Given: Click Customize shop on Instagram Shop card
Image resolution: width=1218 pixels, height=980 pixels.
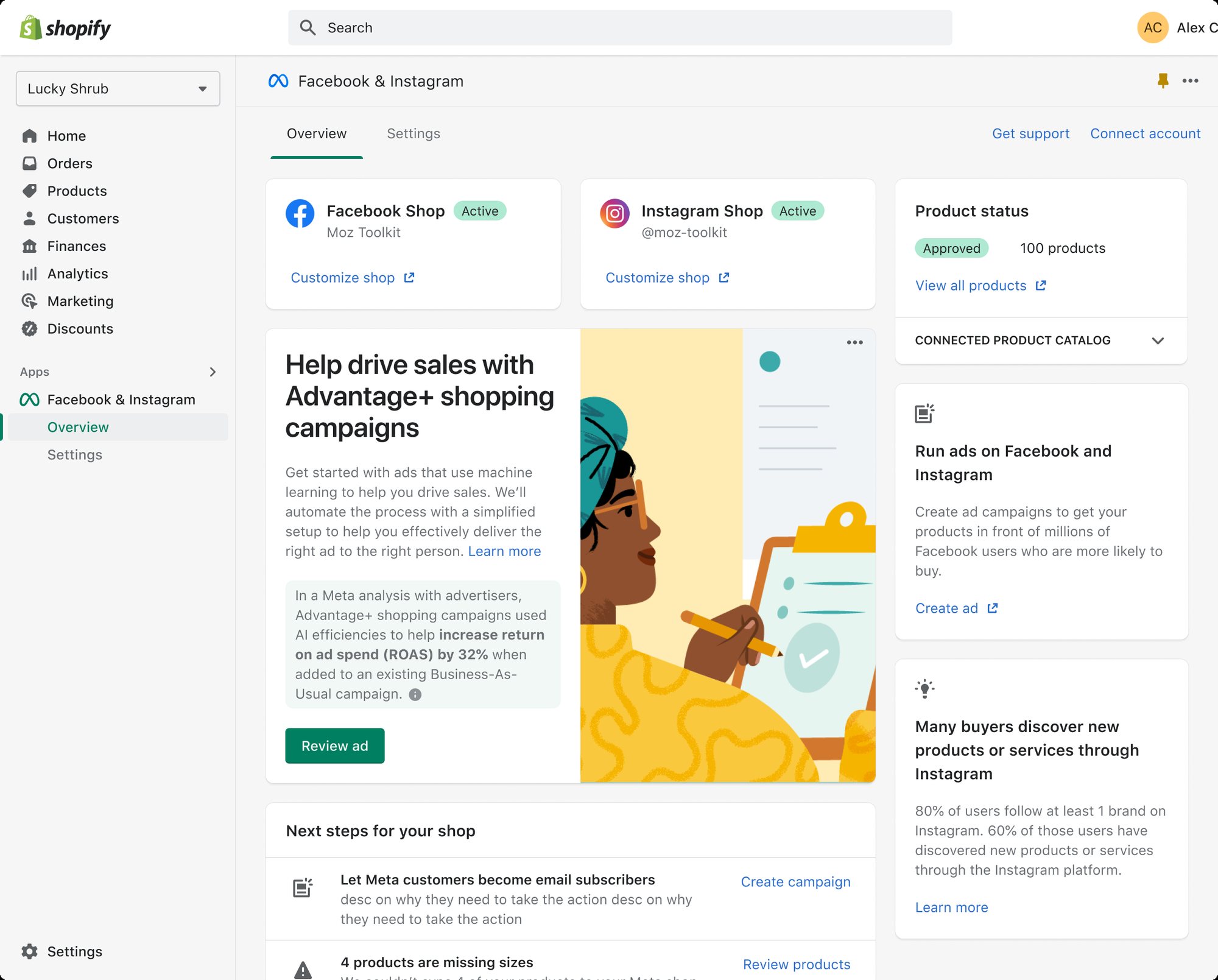Looking at the screenshot, I should click(x=667, y=278).
